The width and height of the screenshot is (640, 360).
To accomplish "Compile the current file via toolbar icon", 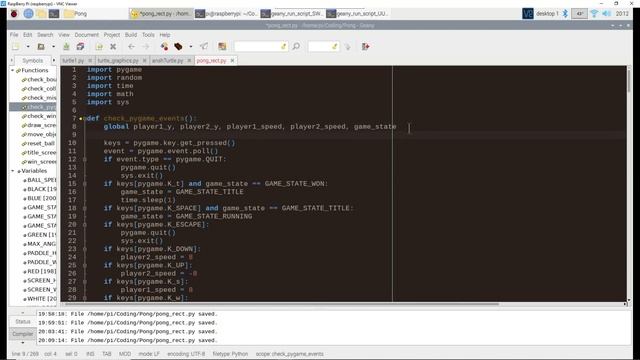I will 164,47.
